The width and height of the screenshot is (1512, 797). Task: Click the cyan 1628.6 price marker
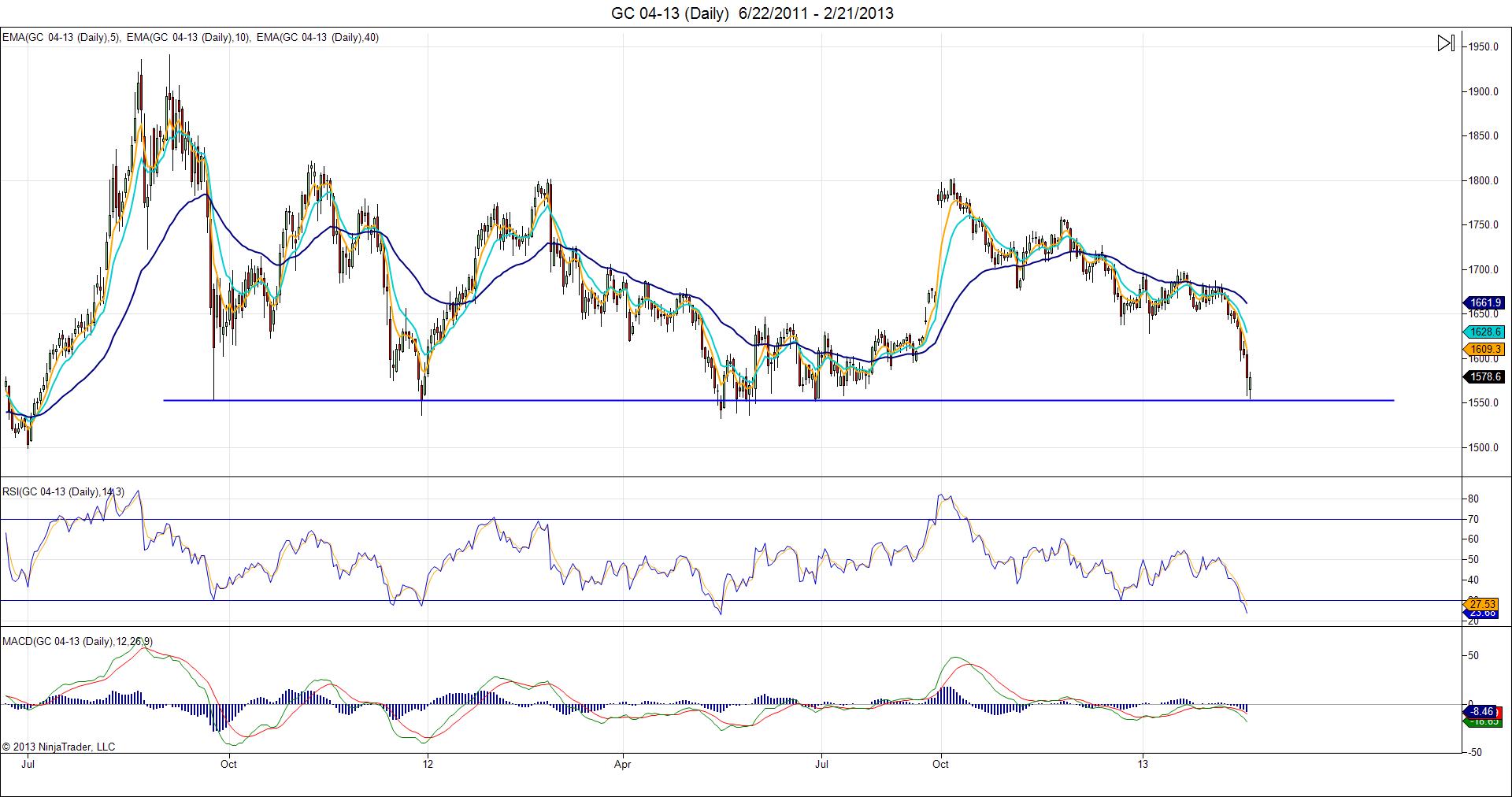[x=1484, y=332]
